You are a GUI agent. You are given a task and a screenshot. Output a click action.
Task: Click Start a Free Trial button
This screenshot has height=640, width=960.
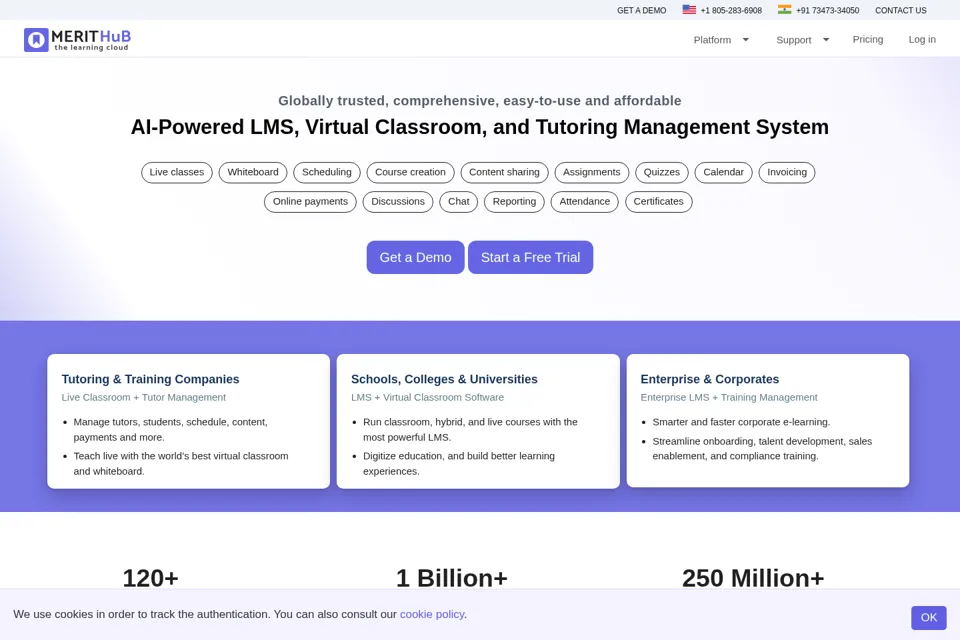click(530, 257)
